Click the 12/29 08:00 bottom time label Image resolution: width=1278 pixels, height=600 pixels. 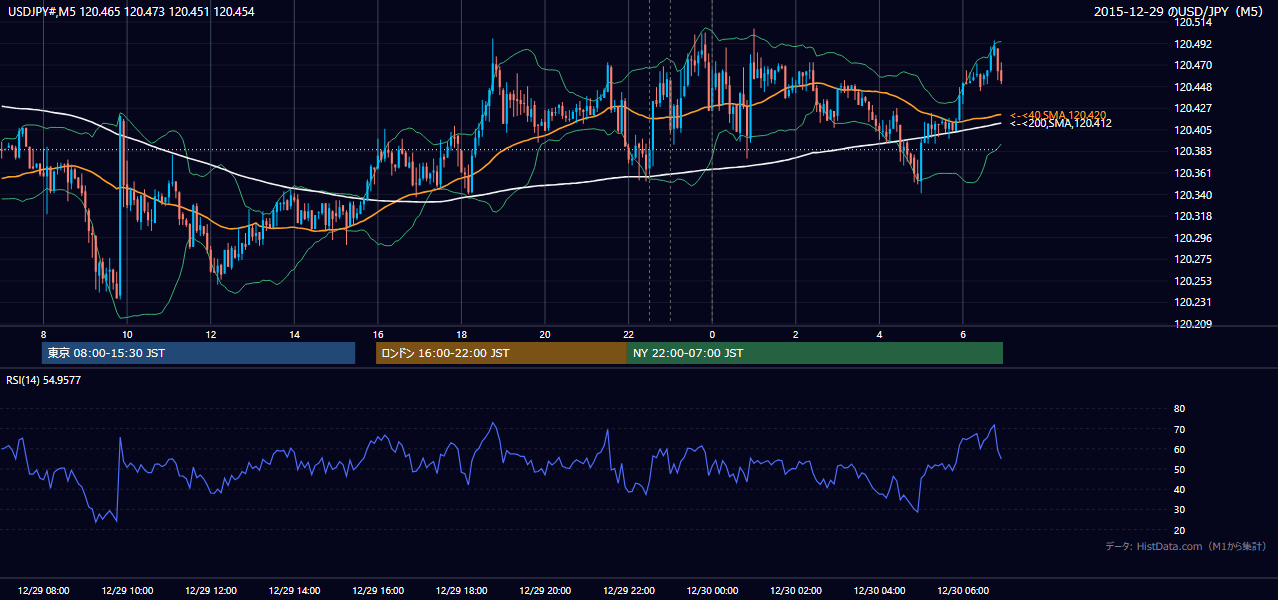coord(43,591)
